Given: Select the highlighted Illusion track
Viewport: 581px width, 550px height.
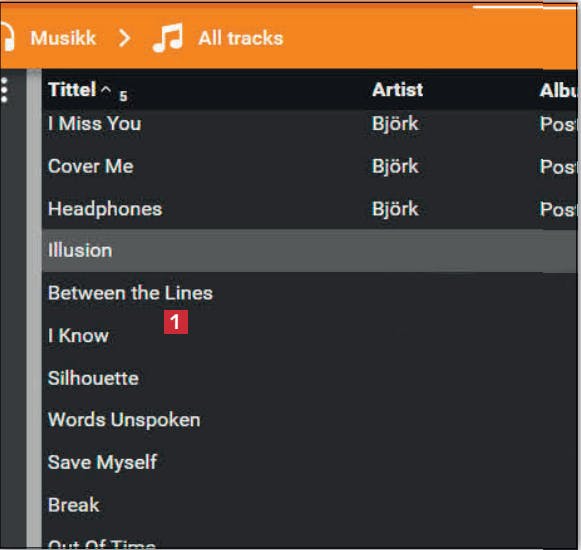Looking at the screenshot, I should pyautogui.click(x=309, y=251).
